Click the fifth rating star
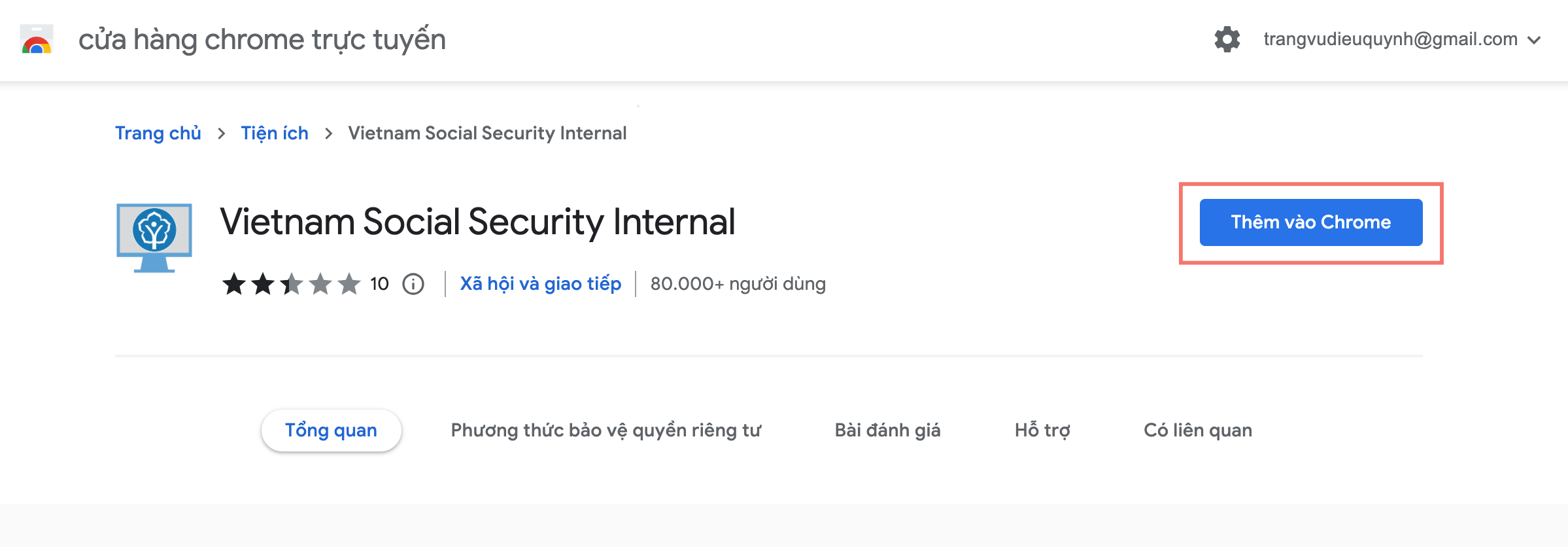The height and width of the screenshot is (547, 1568). [349, 283]
